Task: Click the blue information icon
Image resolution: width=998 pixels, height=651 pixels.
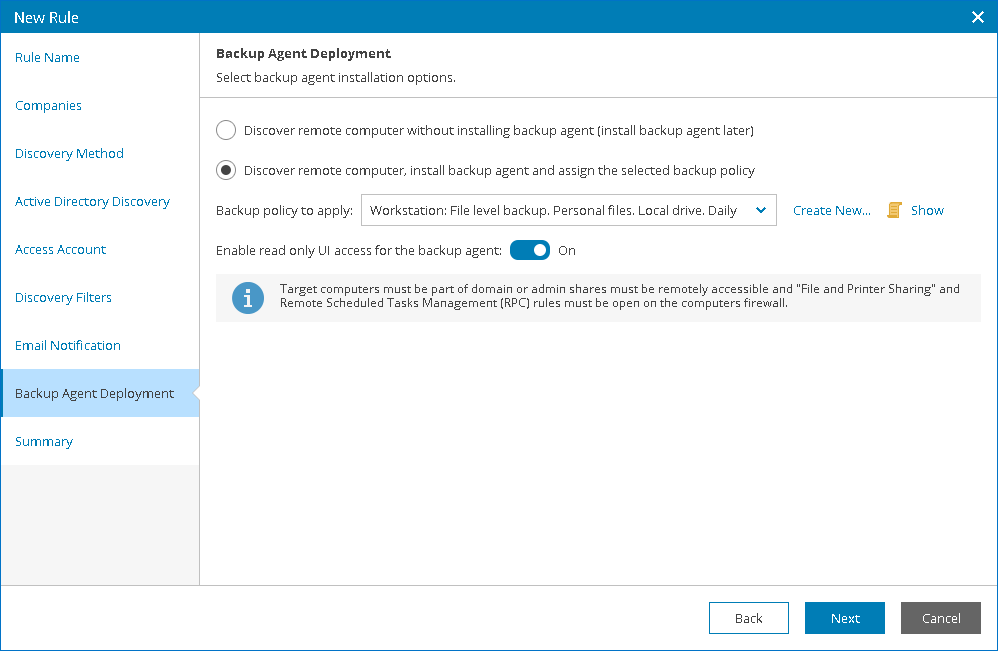Action: point(248,298)
